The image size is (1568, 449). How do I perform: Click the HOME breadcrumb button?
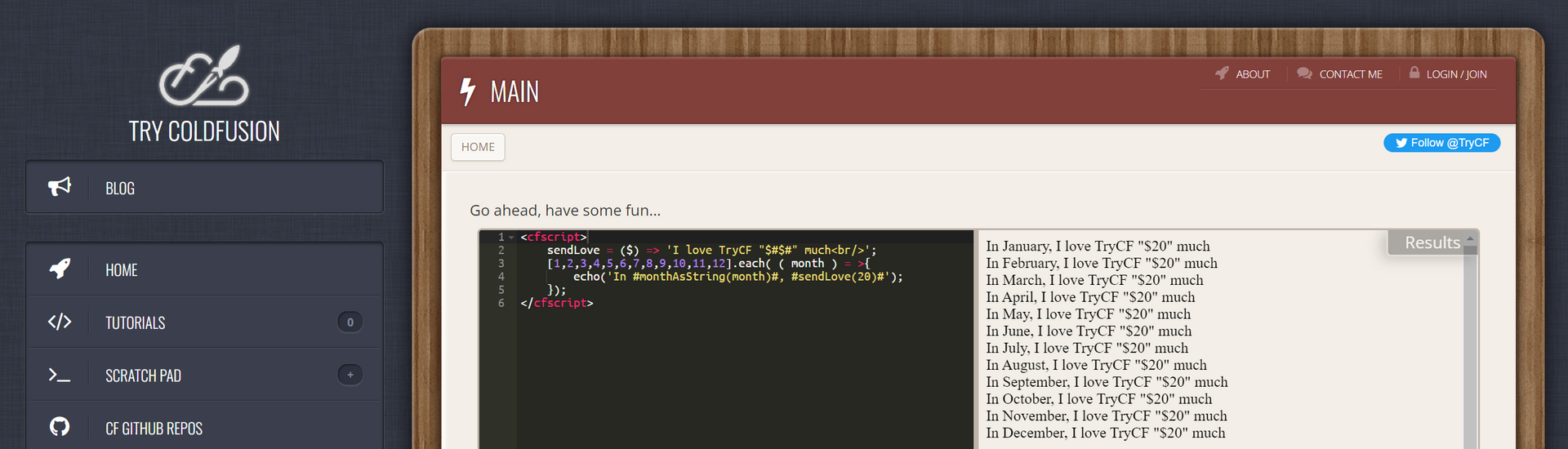[x=478, y=147]
